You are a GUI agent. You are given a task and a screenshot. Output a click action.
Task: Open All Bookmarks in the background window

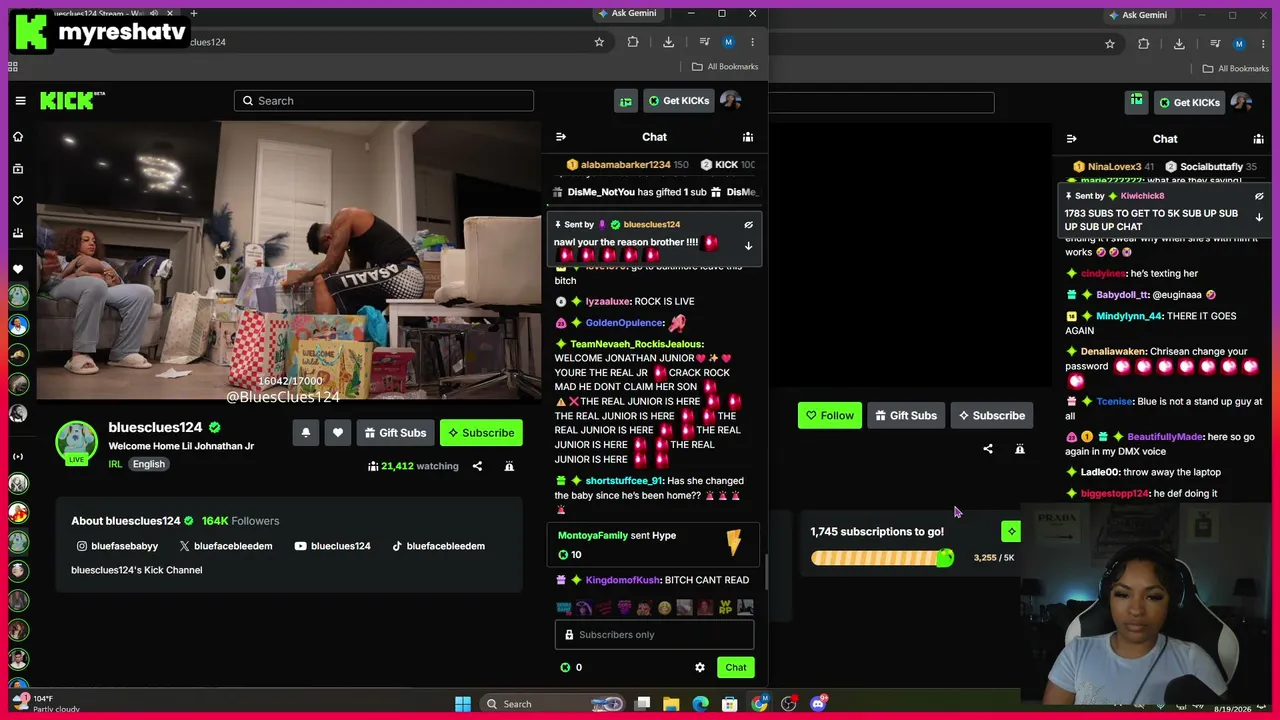1236,69
